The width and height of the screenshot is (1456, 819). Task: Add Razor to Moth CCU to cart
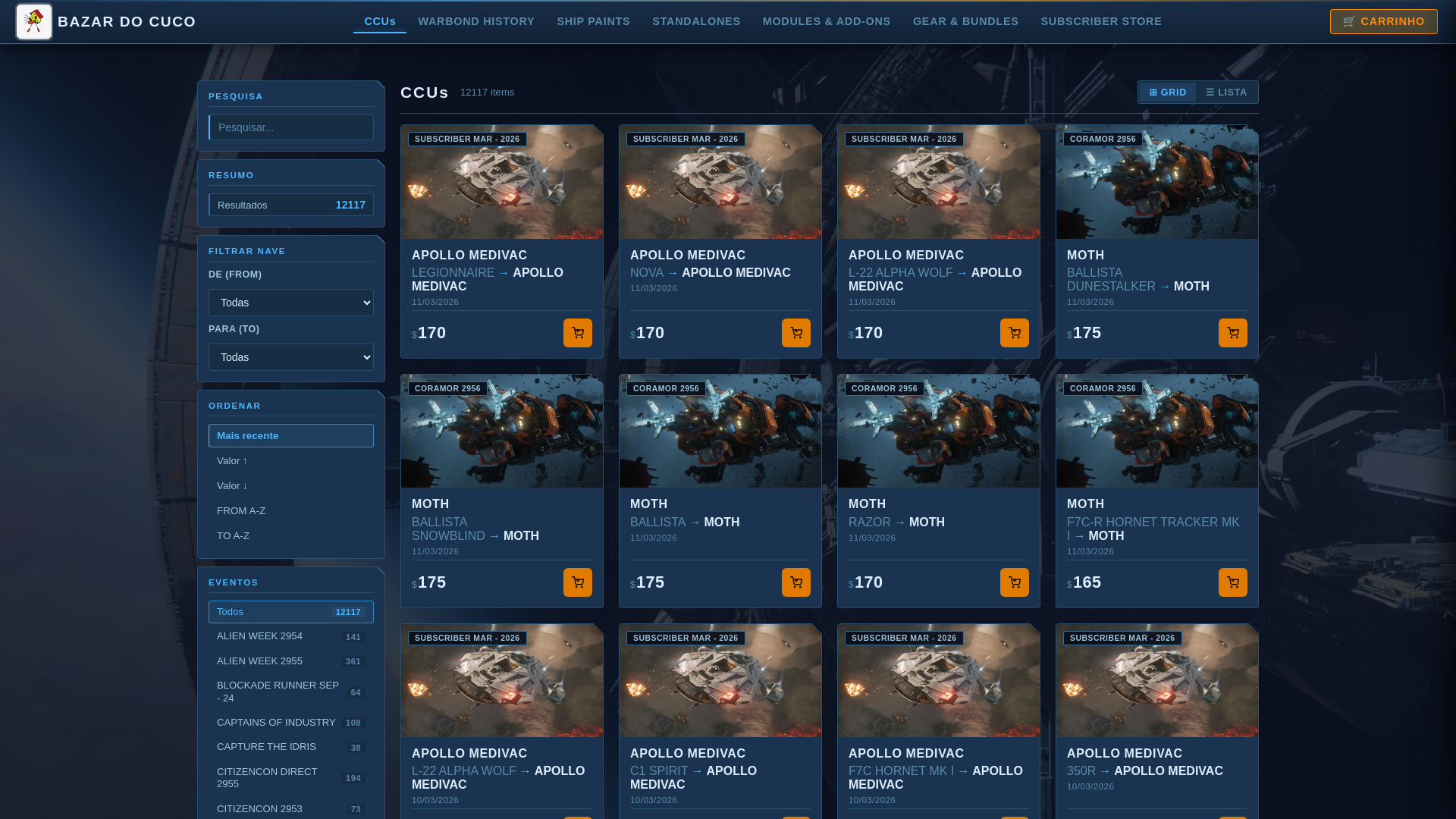point(1015,582)
